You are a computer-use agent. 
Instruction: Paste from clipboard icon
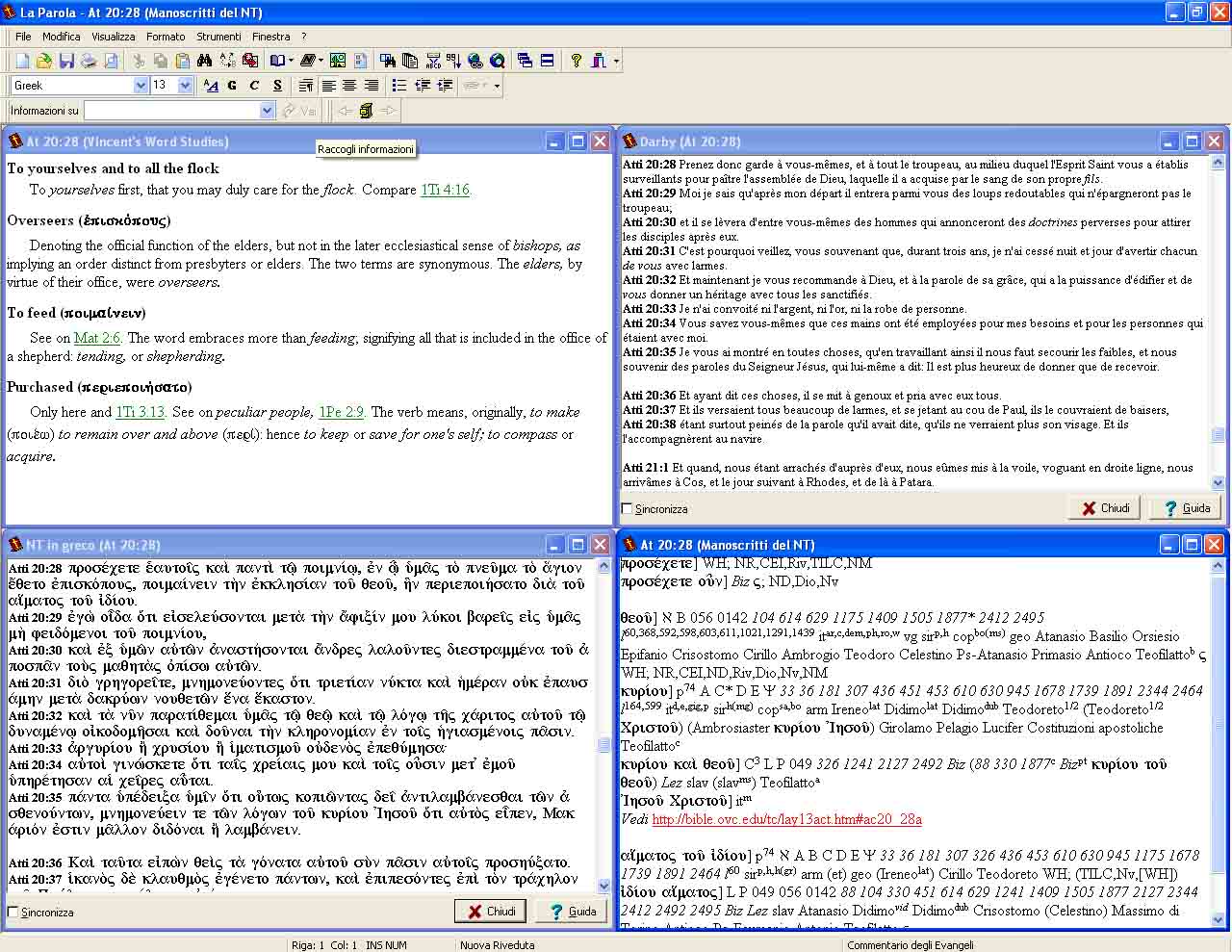[183, 61]
